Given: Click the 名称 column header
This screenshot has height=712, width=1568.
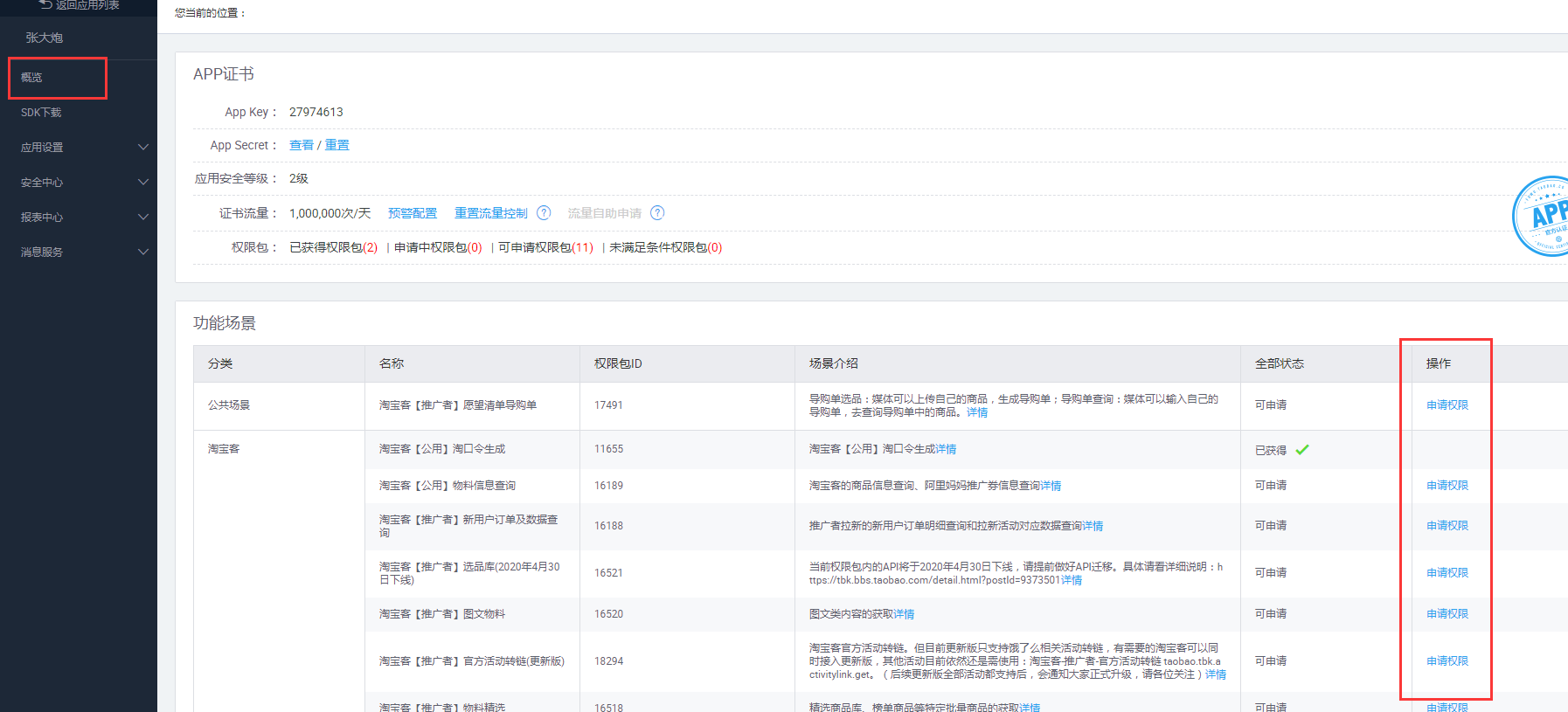Looking at the screenshot, I should pos(392,363).
